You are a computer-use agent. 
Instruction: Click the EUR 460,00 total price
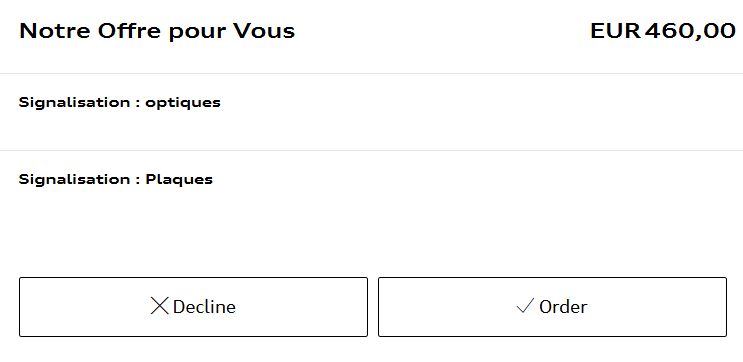[663, 31]
